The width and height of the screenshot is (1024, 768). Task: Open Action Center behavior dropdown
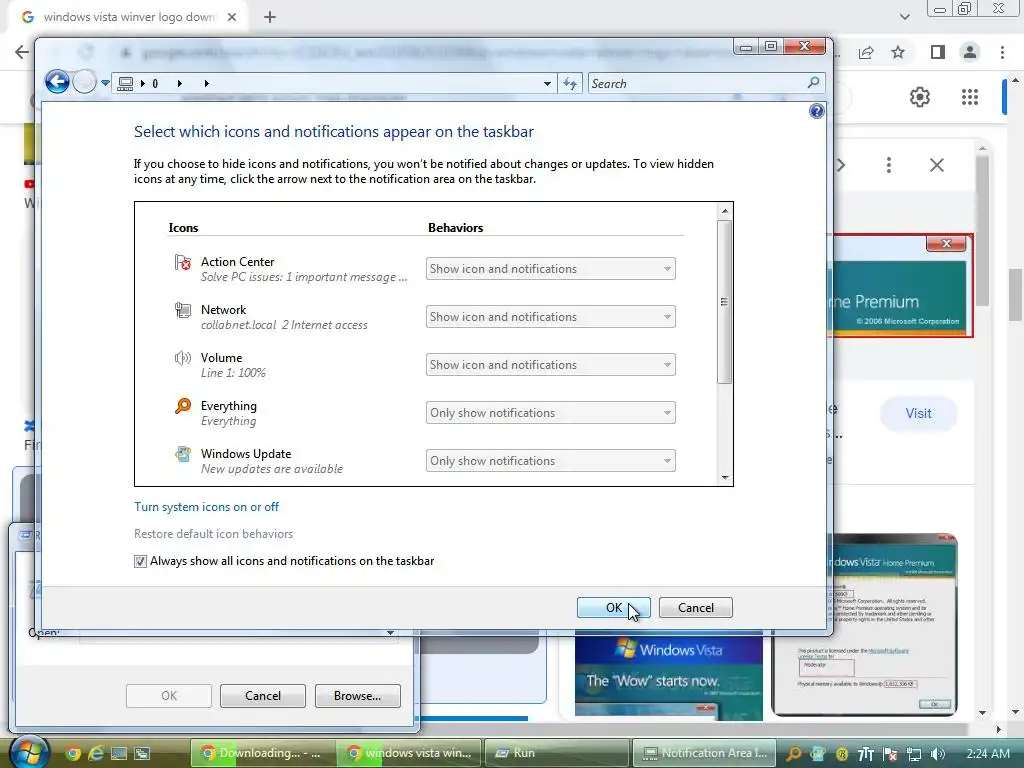(x=551, y=269)
